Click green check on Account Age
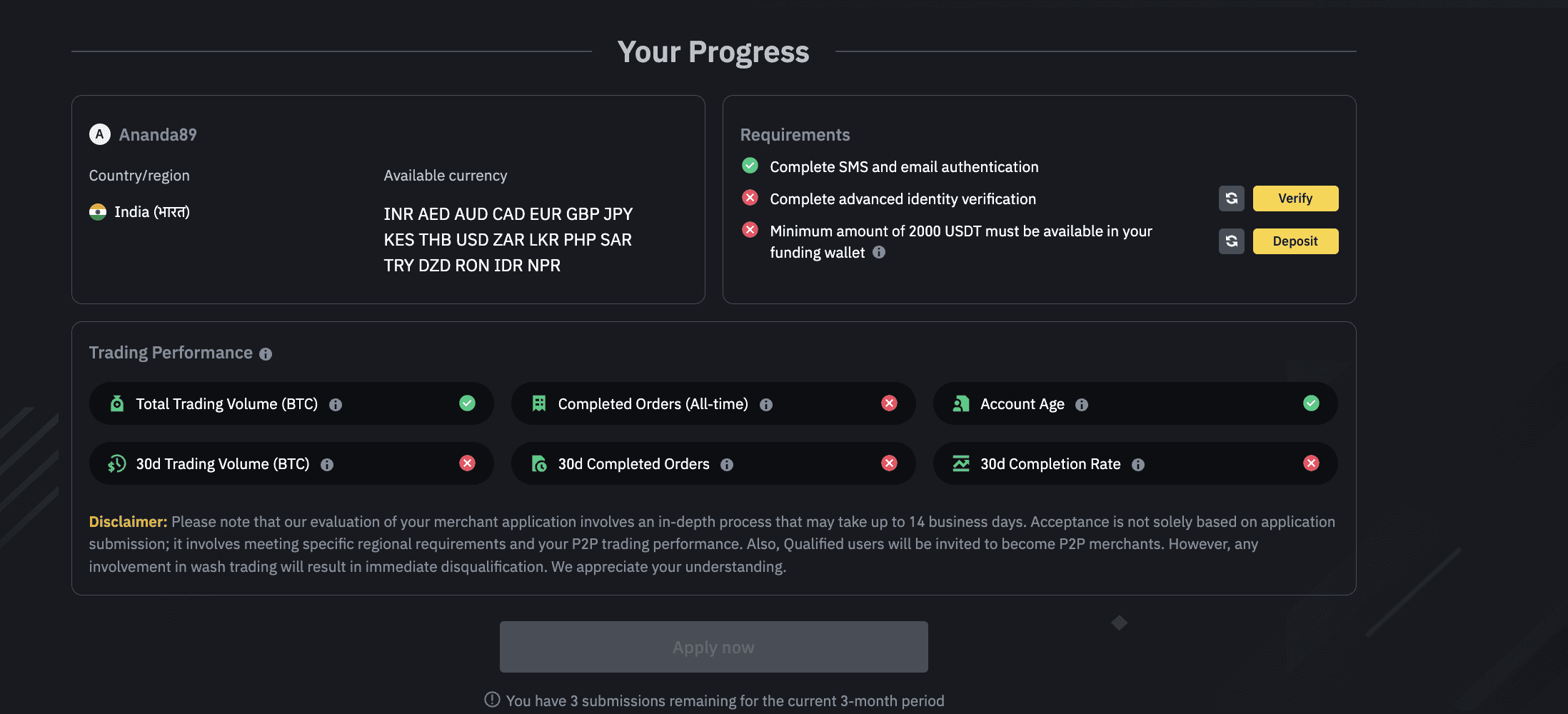This screenshot has width=1568, height=714. coord(1311,403)
